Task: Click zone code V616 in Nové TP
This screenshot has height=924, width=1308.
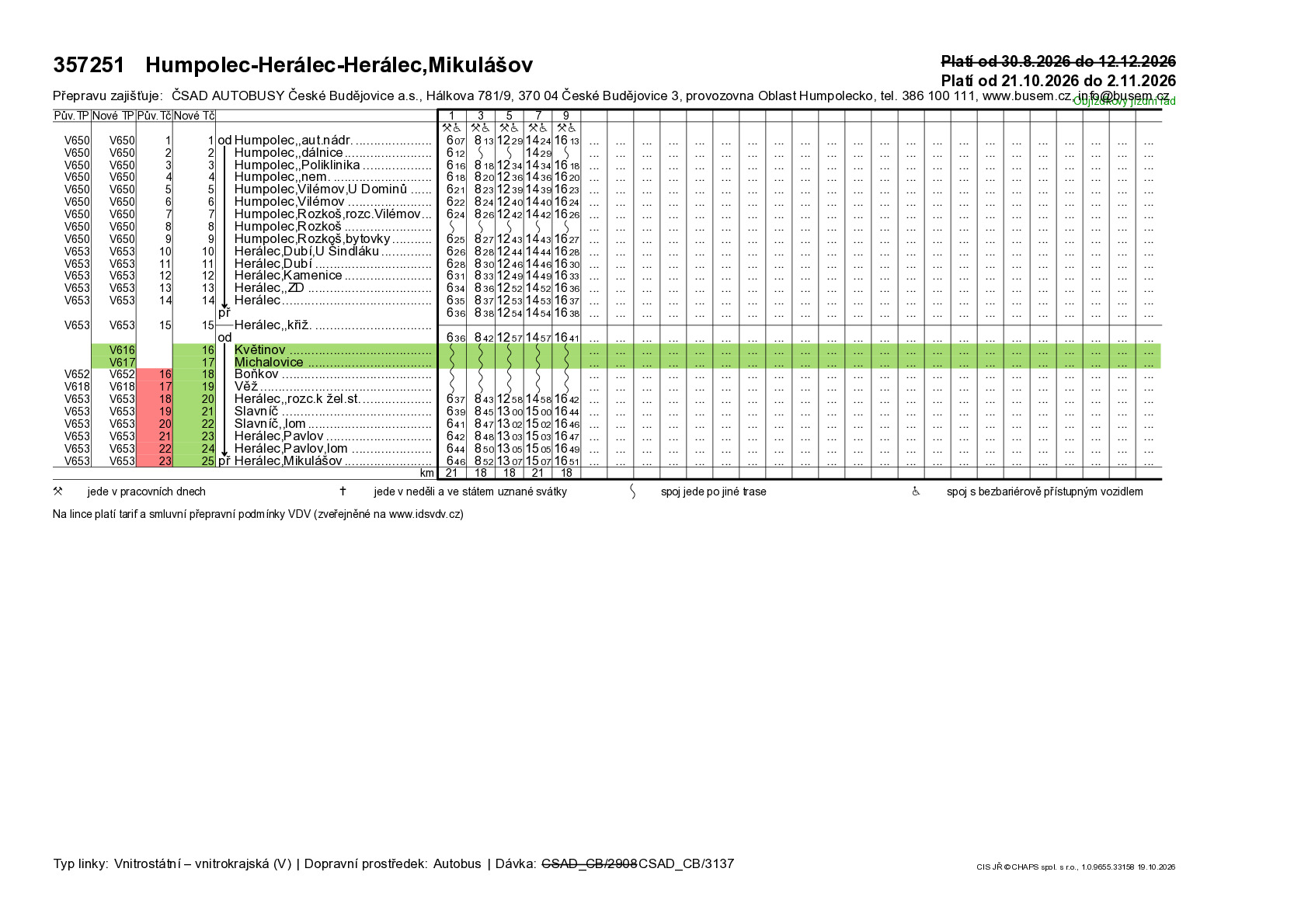Action: coord(122,350)
